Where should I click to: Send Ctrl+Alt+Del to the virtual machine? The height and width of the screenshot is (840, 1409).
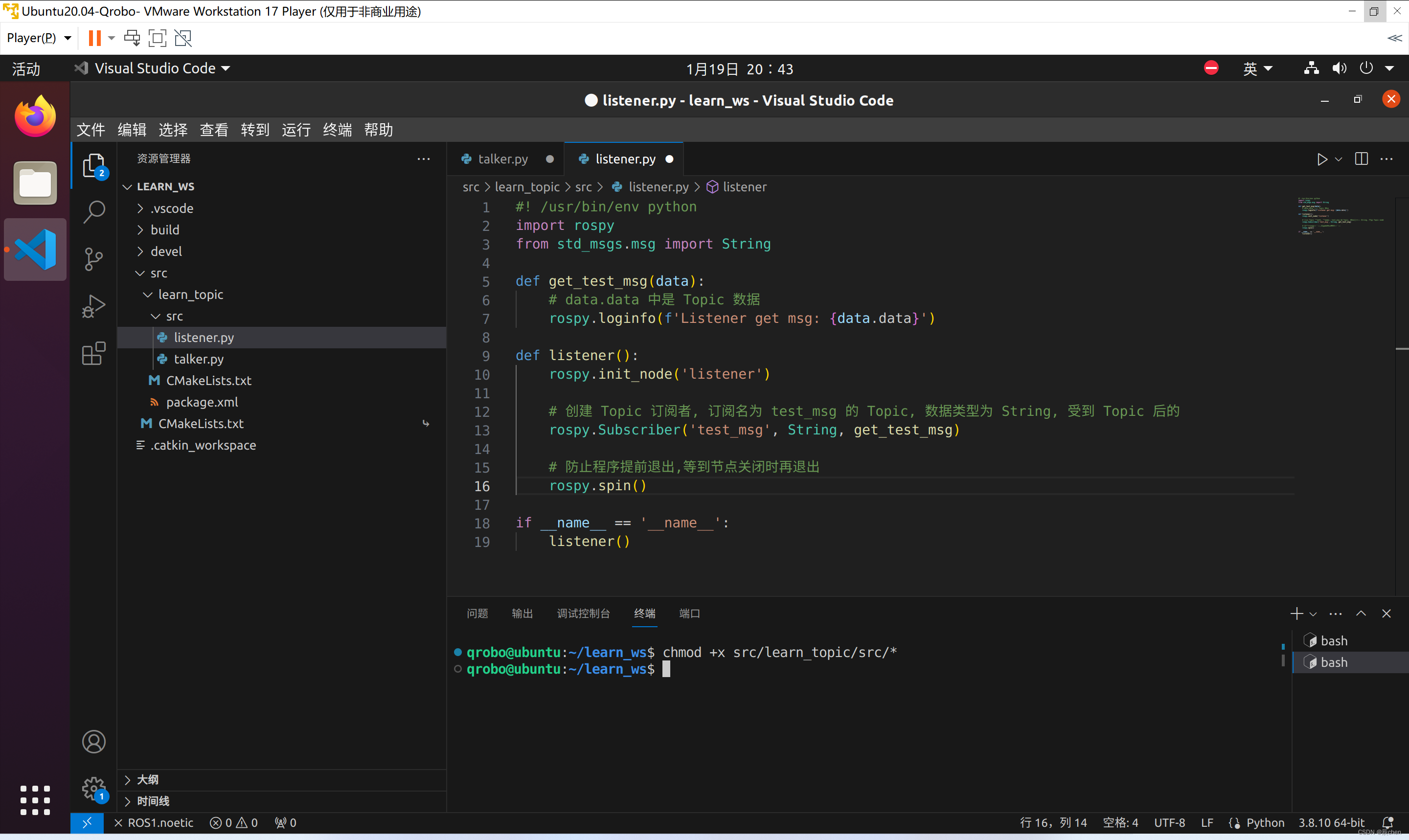click(133, 38)
